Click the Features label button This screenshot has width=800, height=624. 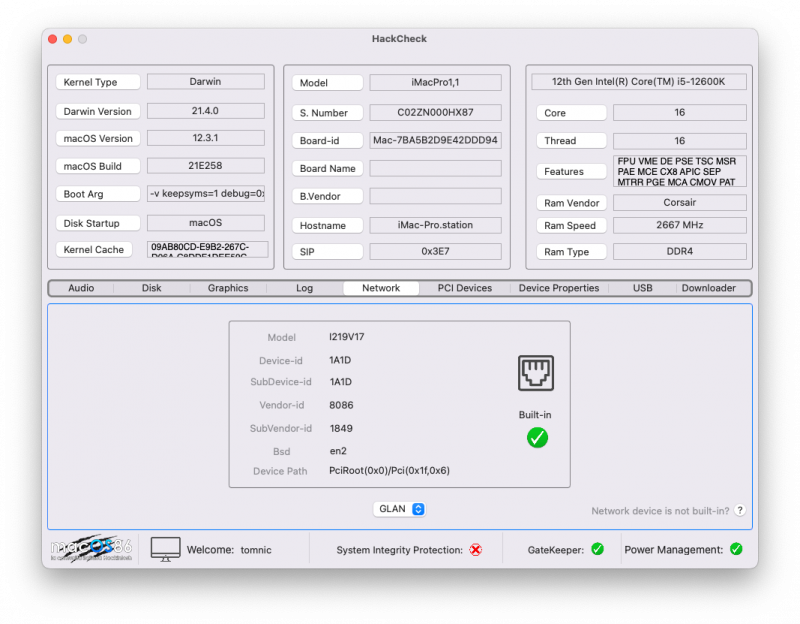[x=571, y=171]
